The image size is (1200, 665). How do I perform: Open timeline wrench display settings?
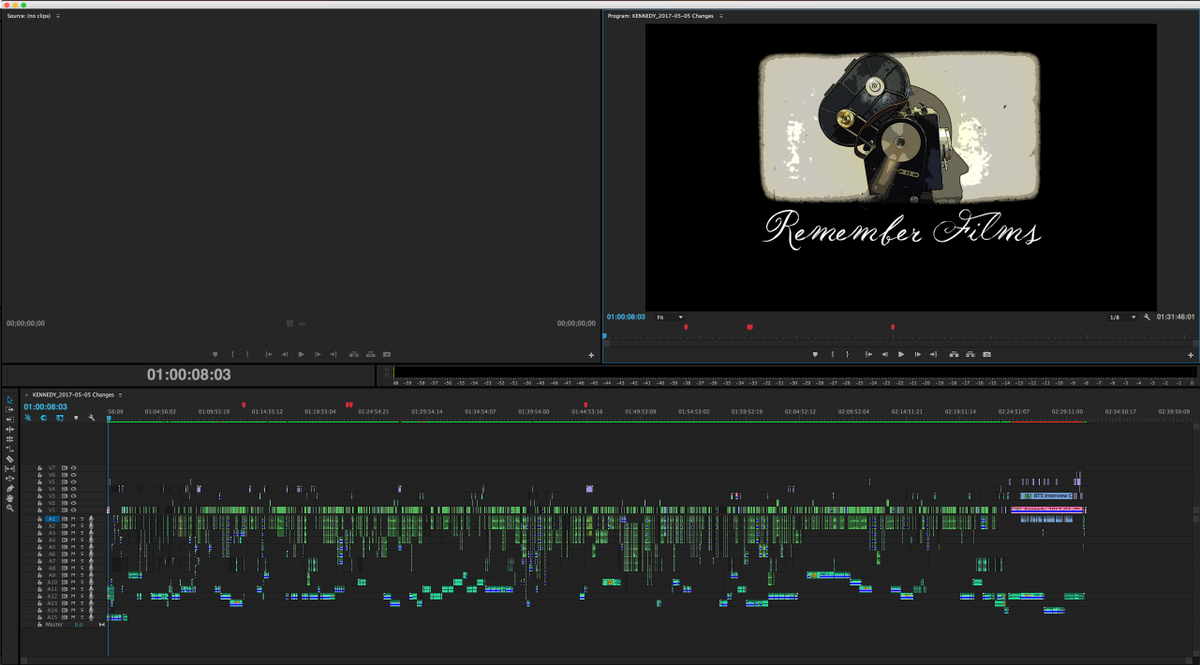pos(91,418)
